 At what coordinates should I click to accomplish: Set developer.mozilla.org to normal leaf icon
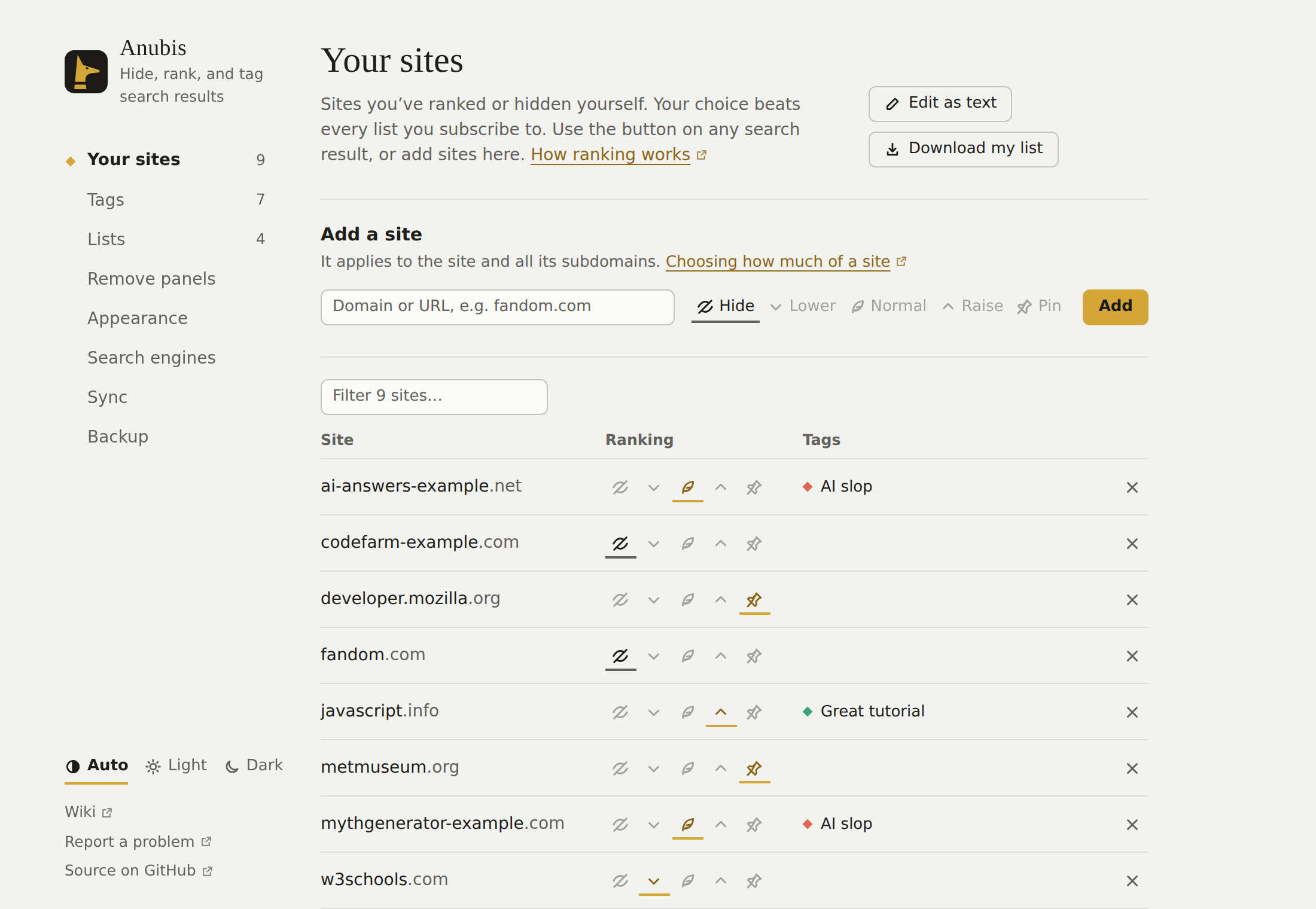[688, 600]
